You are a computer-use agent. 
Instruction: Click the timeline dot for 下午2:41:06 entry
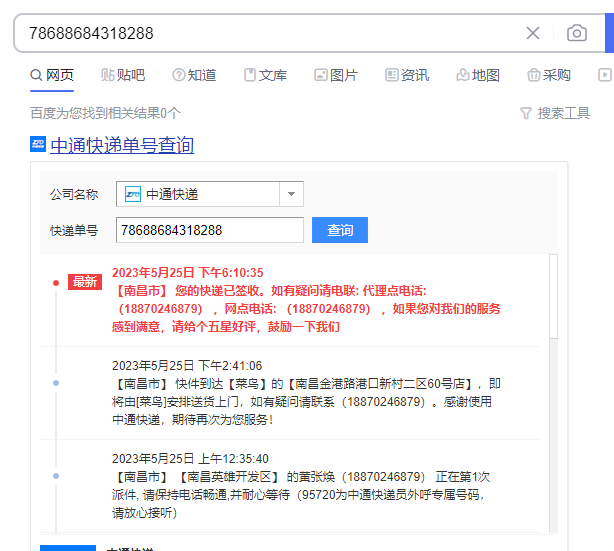tap(56, 383)
